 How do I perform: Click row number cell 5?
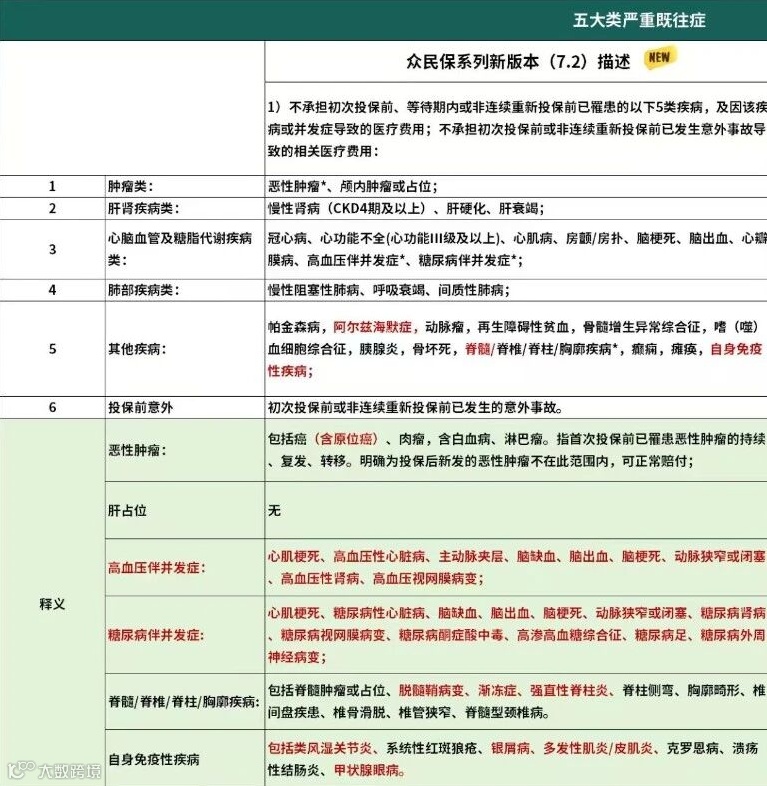pos(52,349)
